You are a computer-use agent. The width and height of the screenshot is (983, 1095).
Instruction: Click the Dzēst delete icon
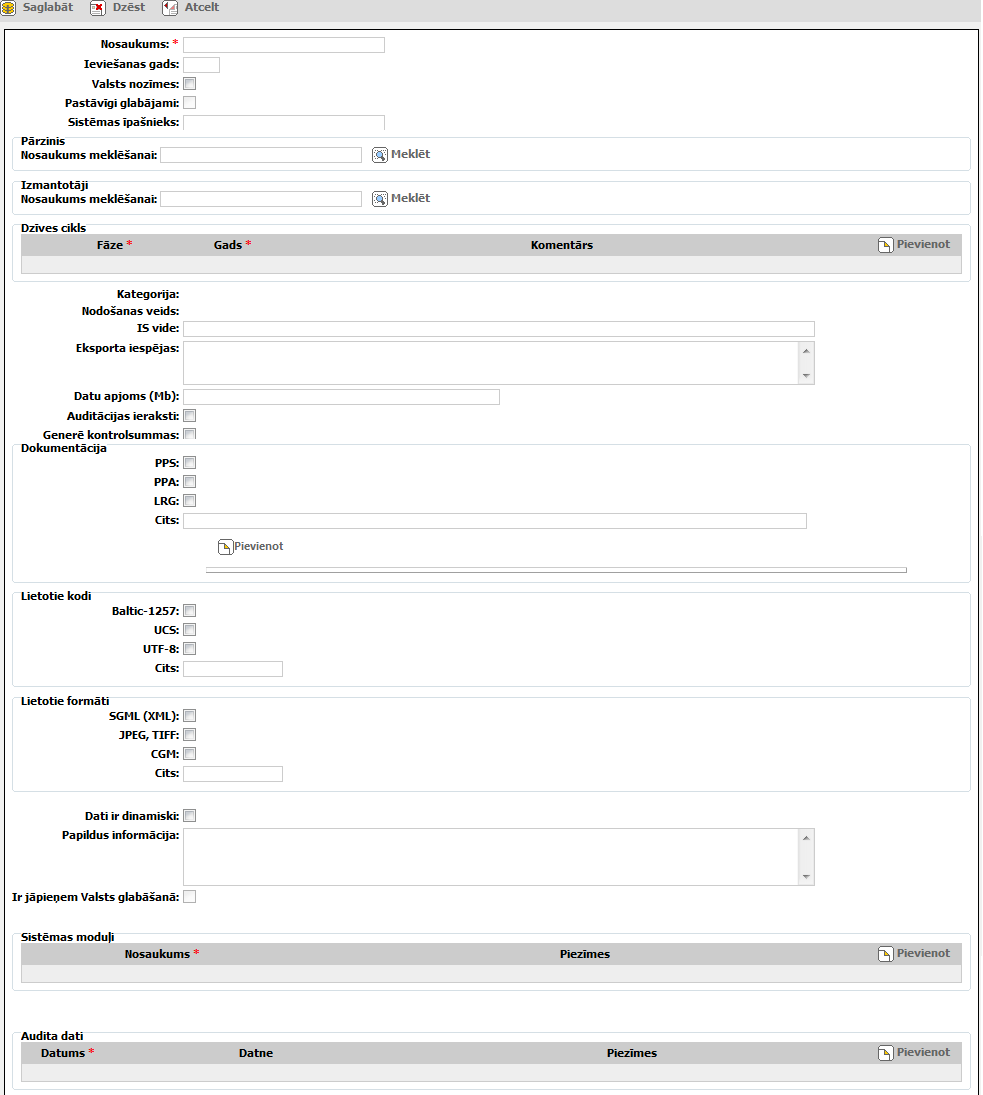98,8
